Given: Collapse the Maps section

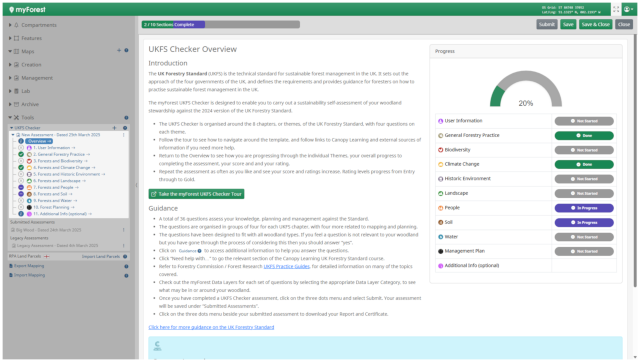Looking at the screenshot, I should tap(10, 51).
